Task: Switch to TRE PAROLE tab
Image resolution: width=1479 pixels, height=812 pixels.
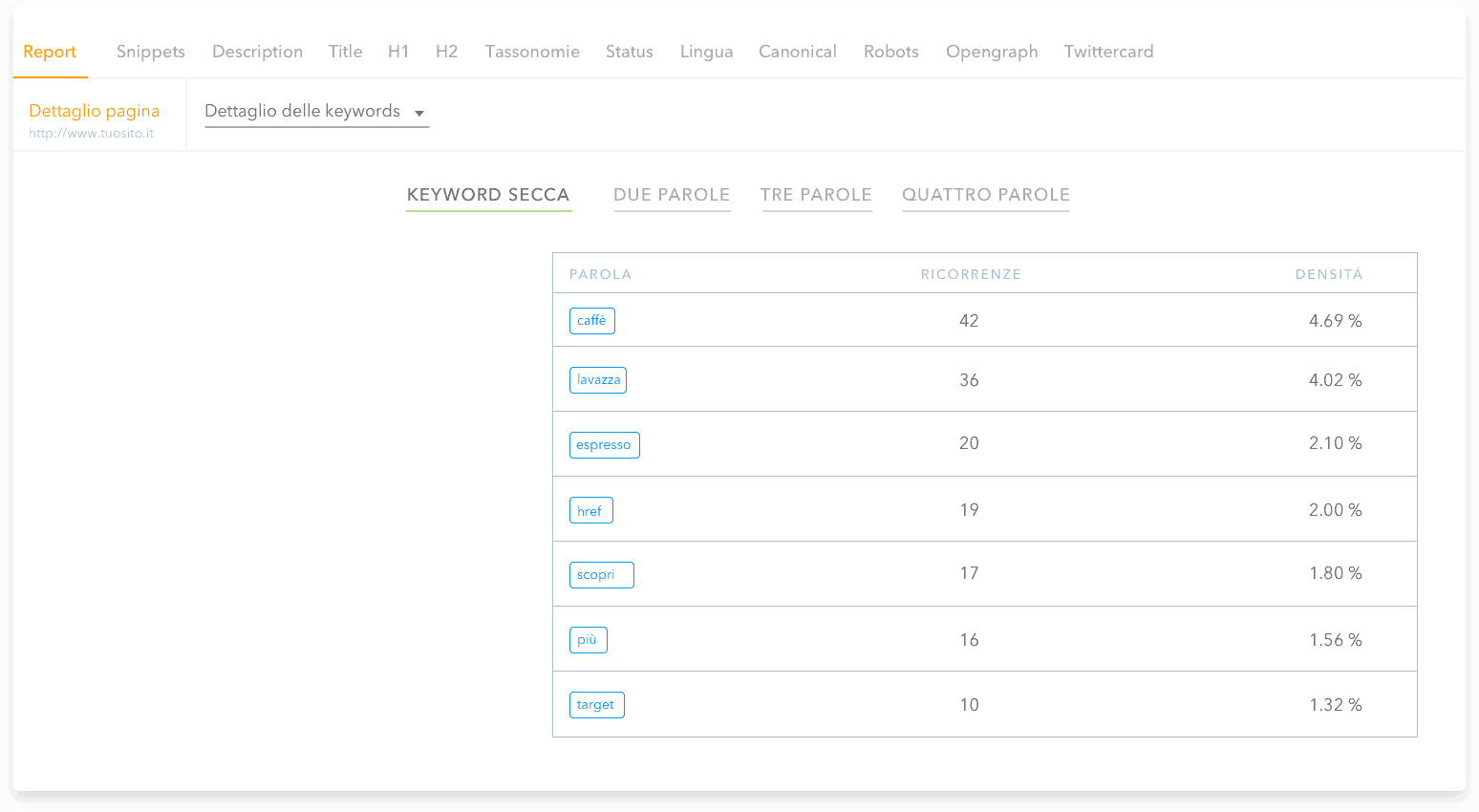Action: (x=817, y=195)
